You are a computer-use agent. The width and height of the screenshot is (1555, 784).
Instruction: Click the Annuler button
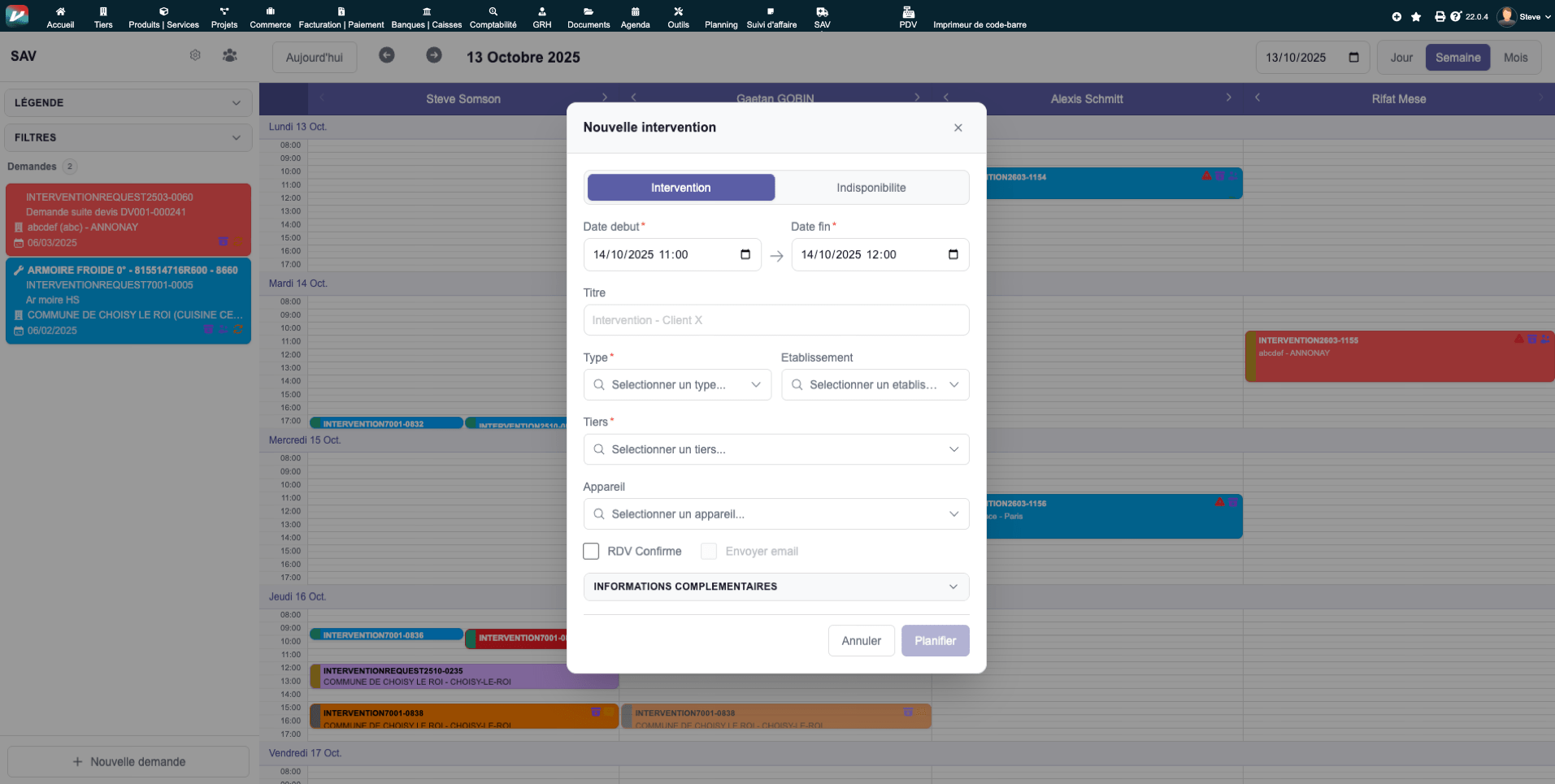[861, 641]
